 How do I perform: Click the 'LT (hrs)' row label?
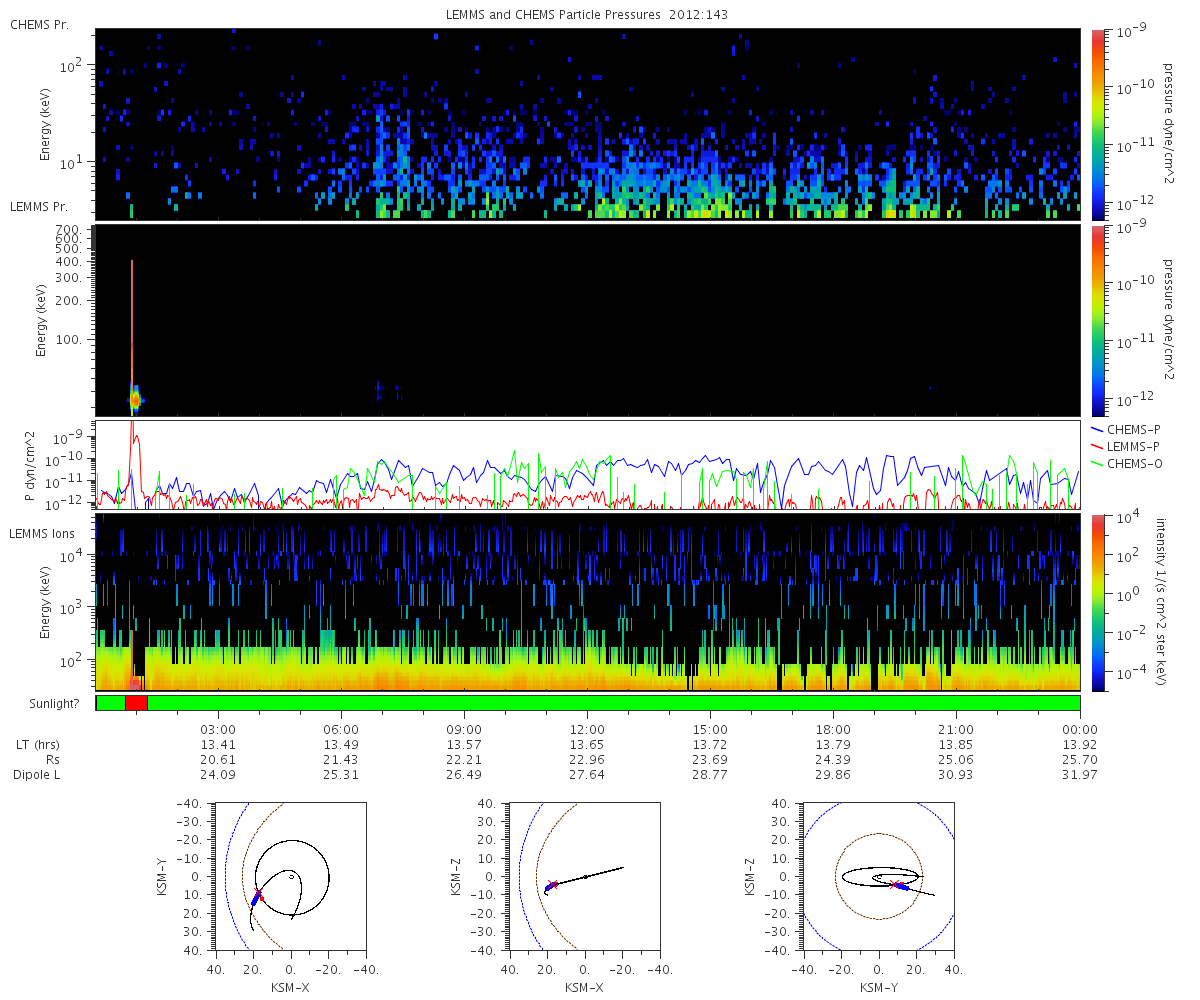click(36, 745)
